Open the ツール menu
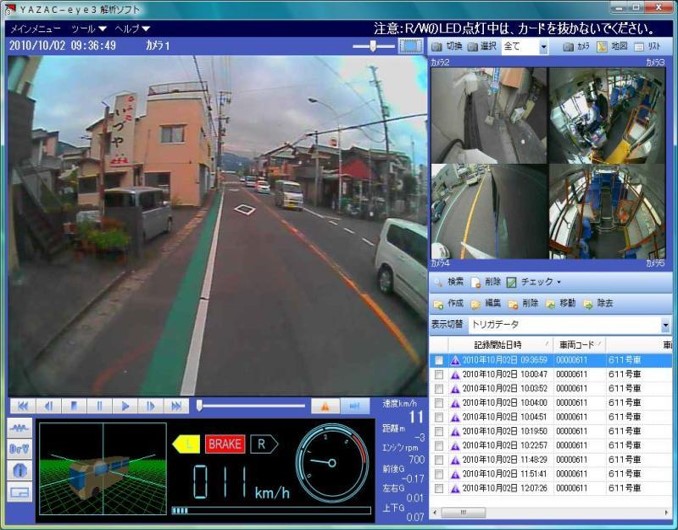The image size is (678, 530). click(87, 29)
